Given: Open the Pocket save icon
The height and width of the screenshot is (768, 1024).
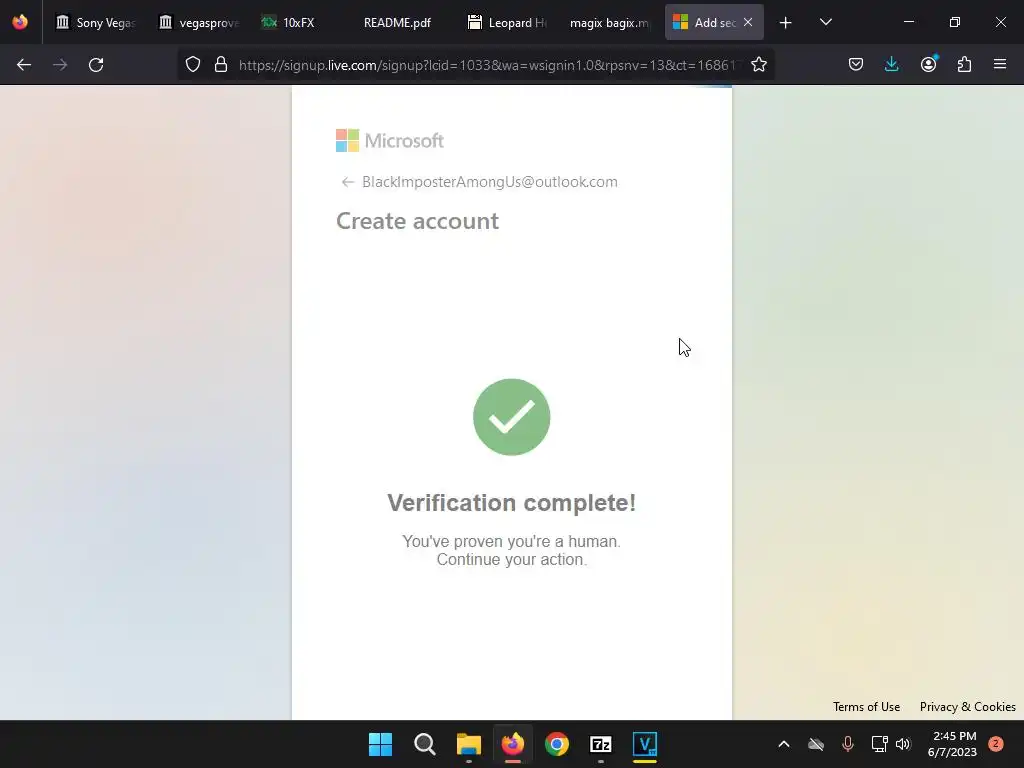Looking at the screenshot, I should [x=856, y=65].
